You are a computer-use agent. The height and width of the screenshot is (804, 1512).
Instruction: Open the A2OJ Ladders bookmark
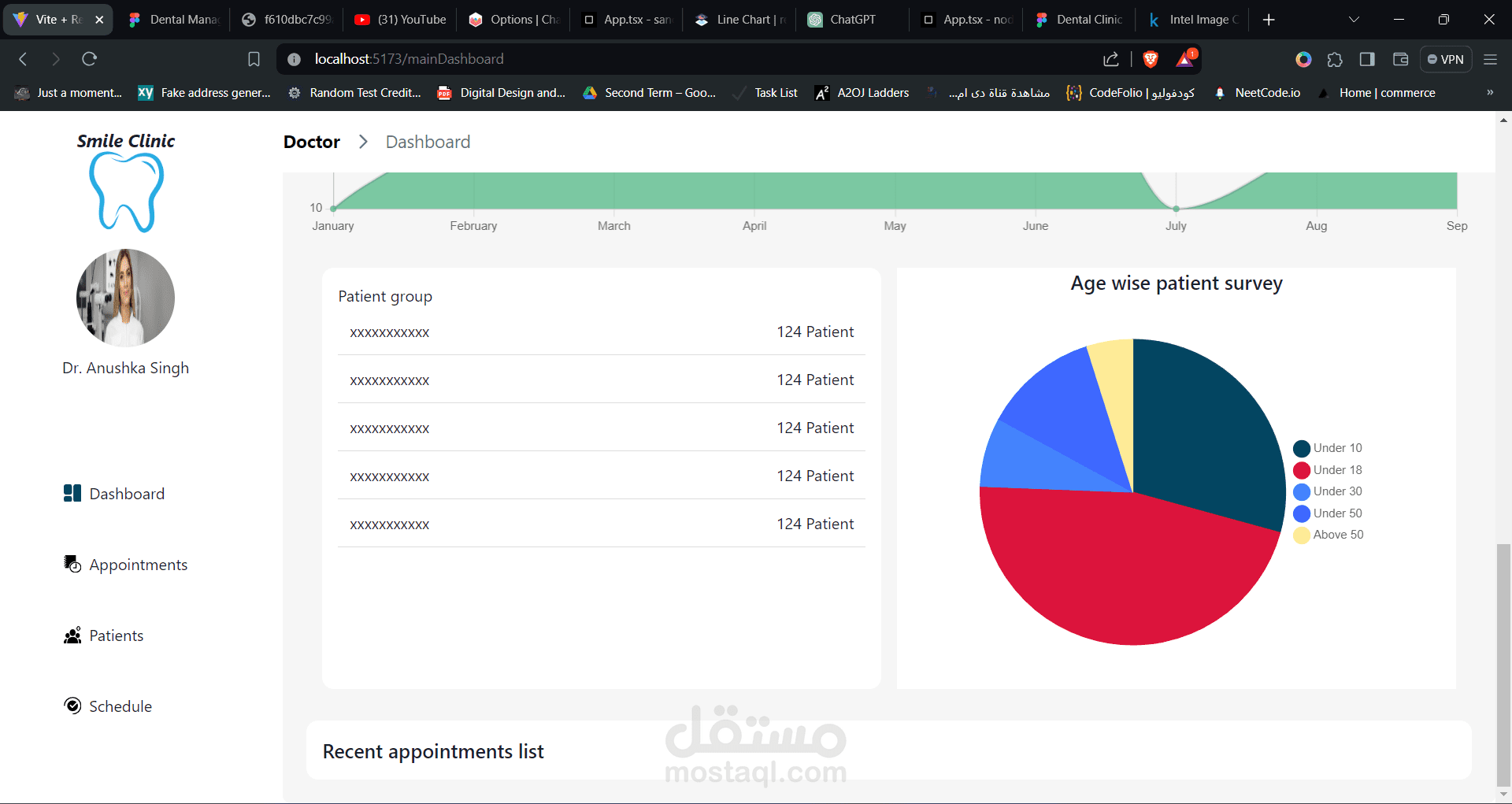pyautogui.click(x=862, y=93)
